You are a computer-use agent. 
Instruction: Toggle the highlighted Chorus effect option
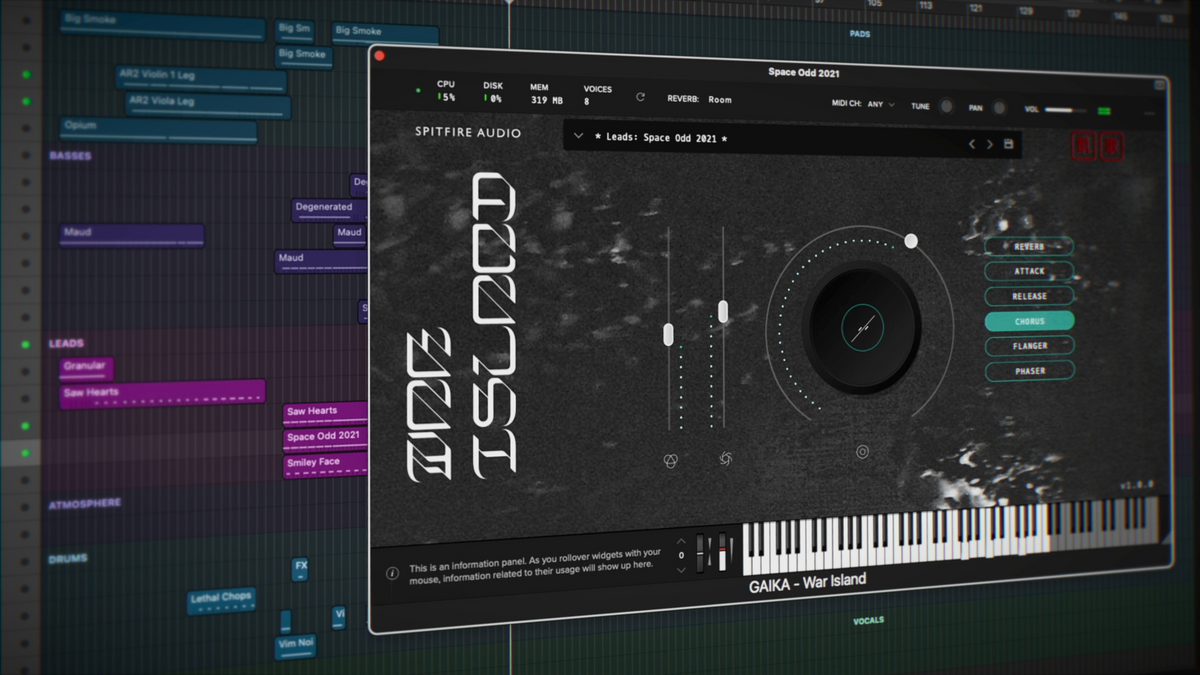(1029, 321)
